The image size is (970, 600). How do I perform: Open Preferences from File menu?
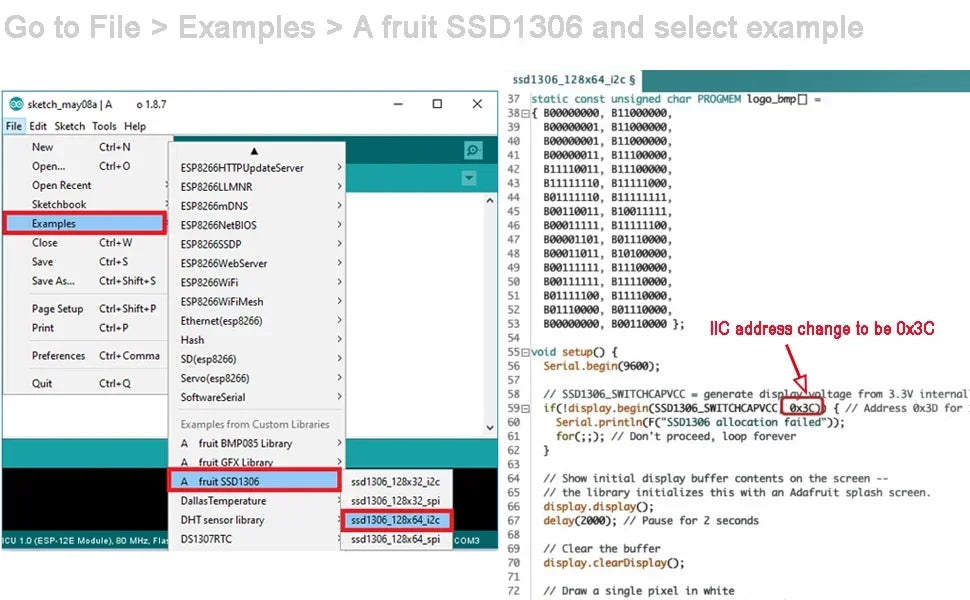pos(85,356)
